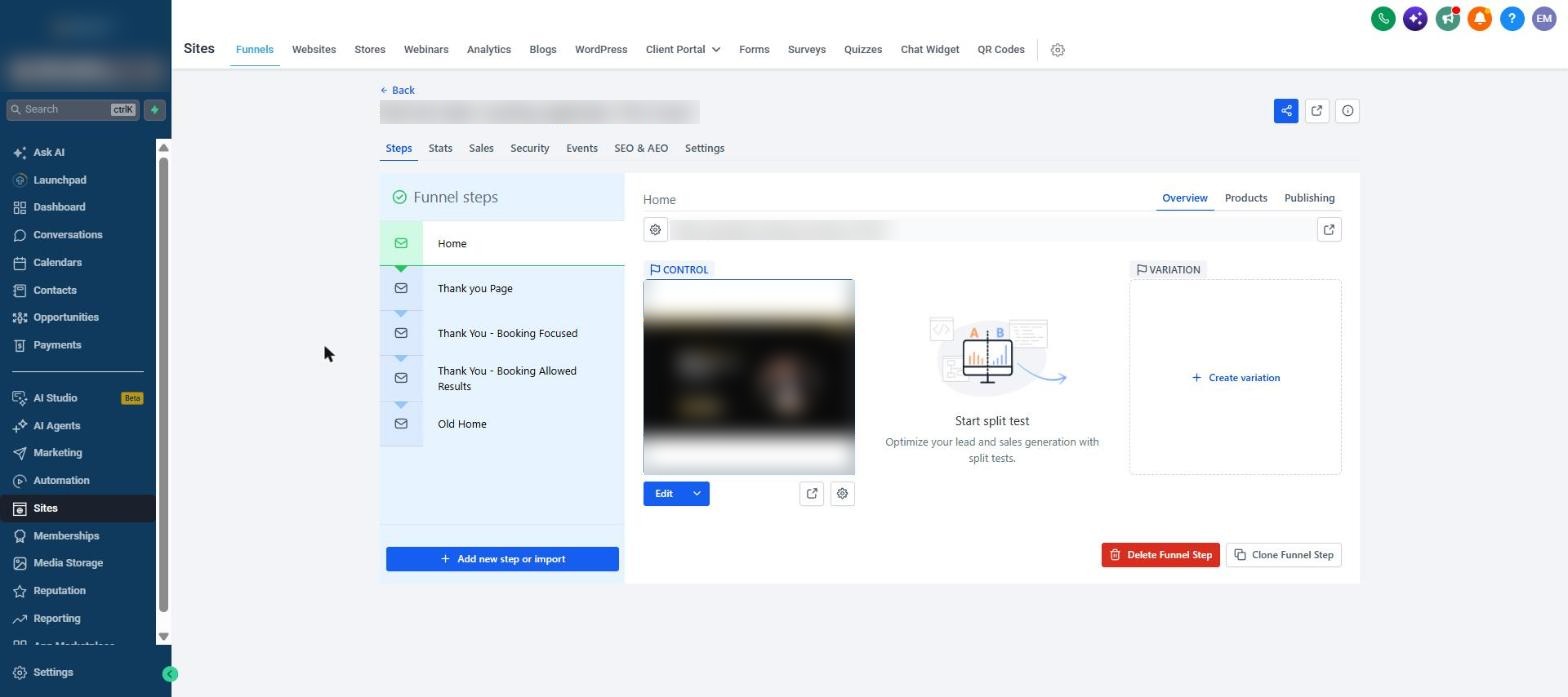Switch to the Stores tab
This screenshot has width=1568, height=697.
pos(370,49)
